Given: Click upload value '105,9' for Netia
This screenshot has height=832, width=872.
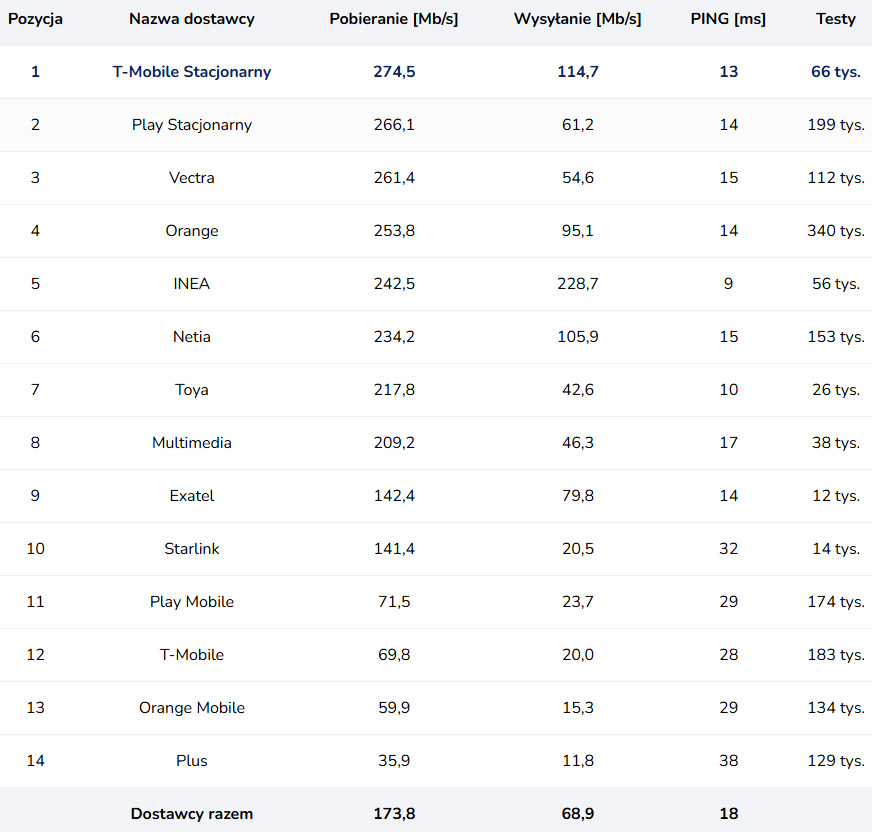Looking at the screenshot, I should click(x=578, y=337).
